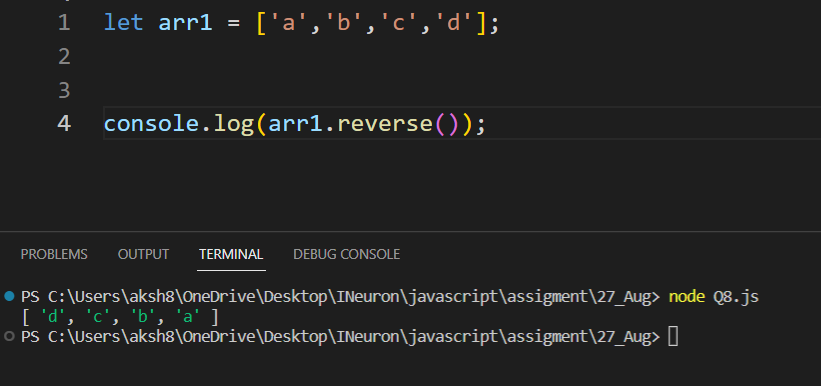Viewport: 821px width, 386px height.
Task: Select the TERMINAL panel tab
Action: click(x=231, y=255)
